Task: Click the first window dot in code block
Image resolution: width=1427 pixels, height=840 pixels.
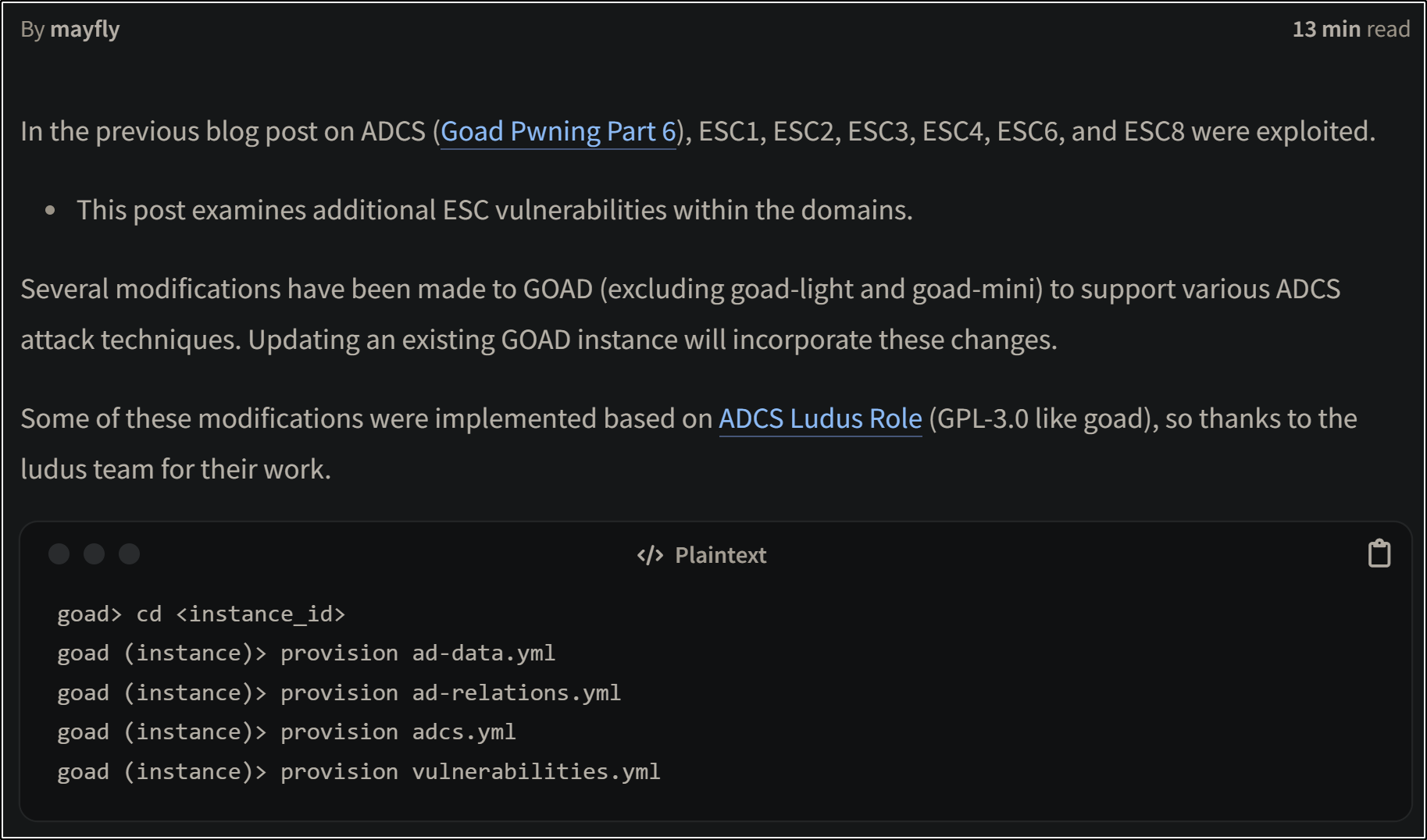Action: [x=59, y=553]
